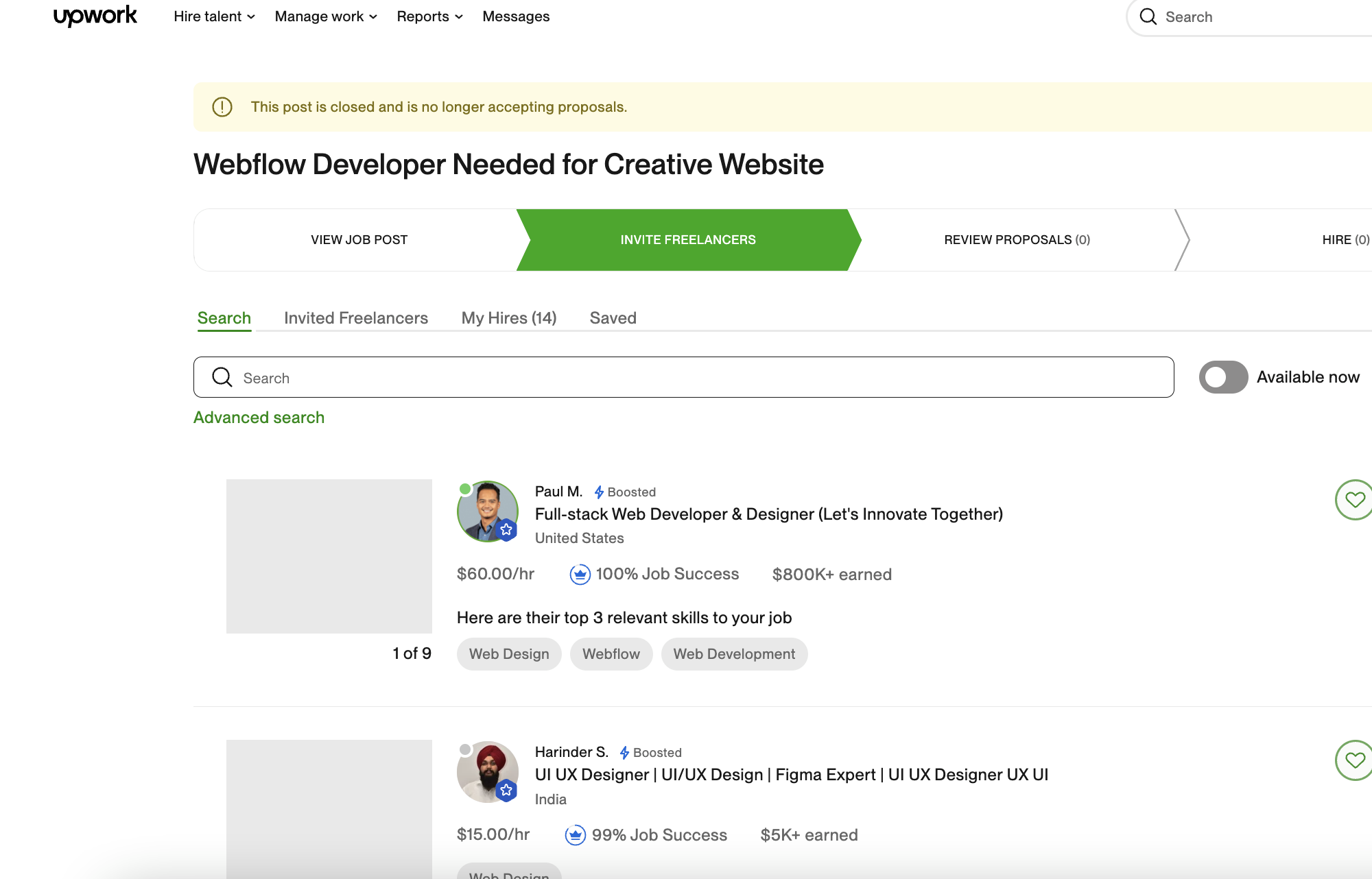Image resolution: width=1372 pixels, height=879 pixels.
Task: Switch to Invited Freelancers tab
Action: pyautogui.click(x=355, y=318)
